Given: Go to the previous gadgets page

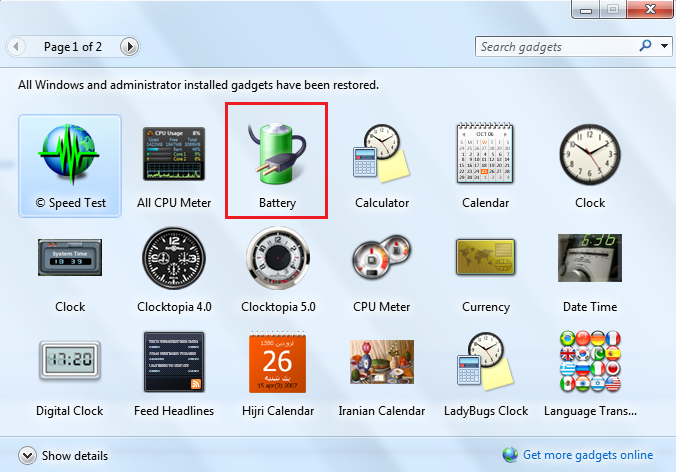Looking at the screenshot, I should (16, 46).
